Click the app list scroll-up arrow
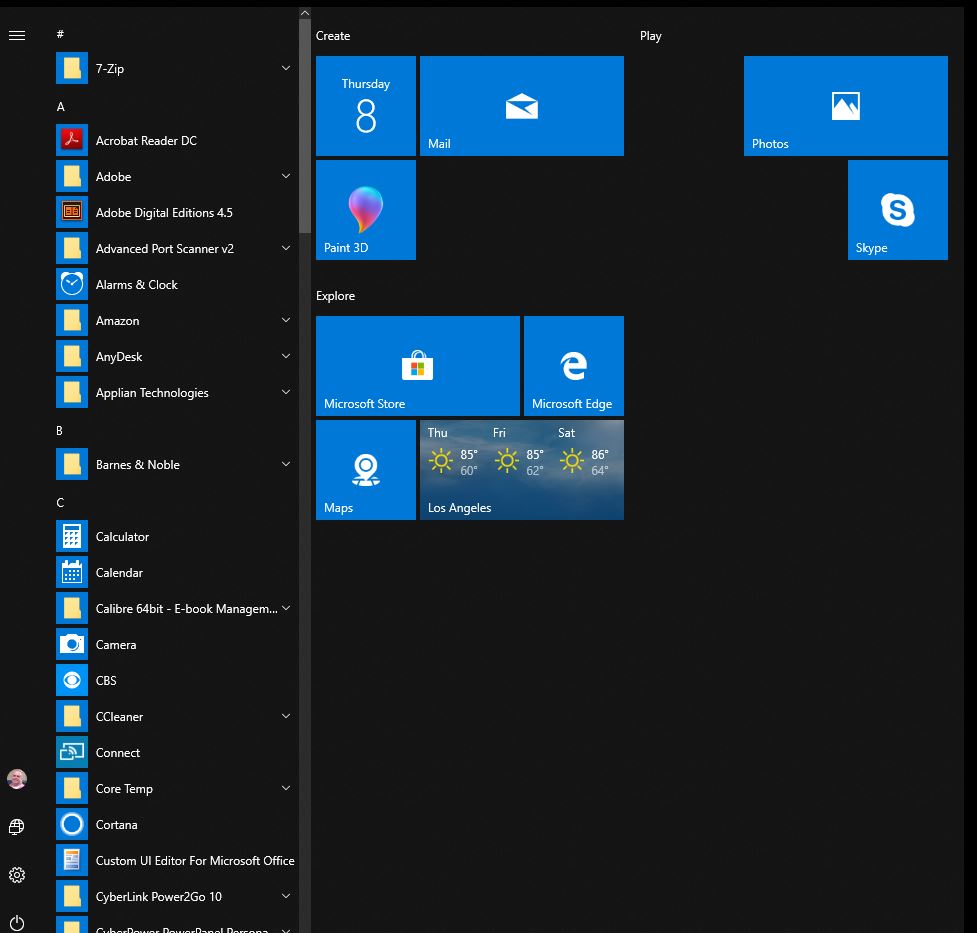Viewport: 977px width, 933px height. point(305,12)
